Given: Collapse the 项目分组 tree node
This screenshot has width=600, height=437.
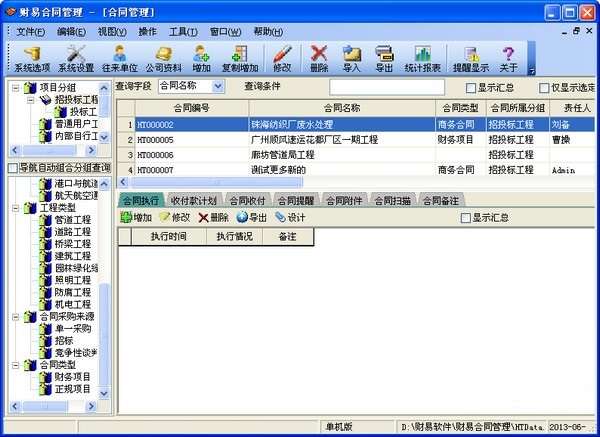Looking at the screenshot, I should click(15, 88).
